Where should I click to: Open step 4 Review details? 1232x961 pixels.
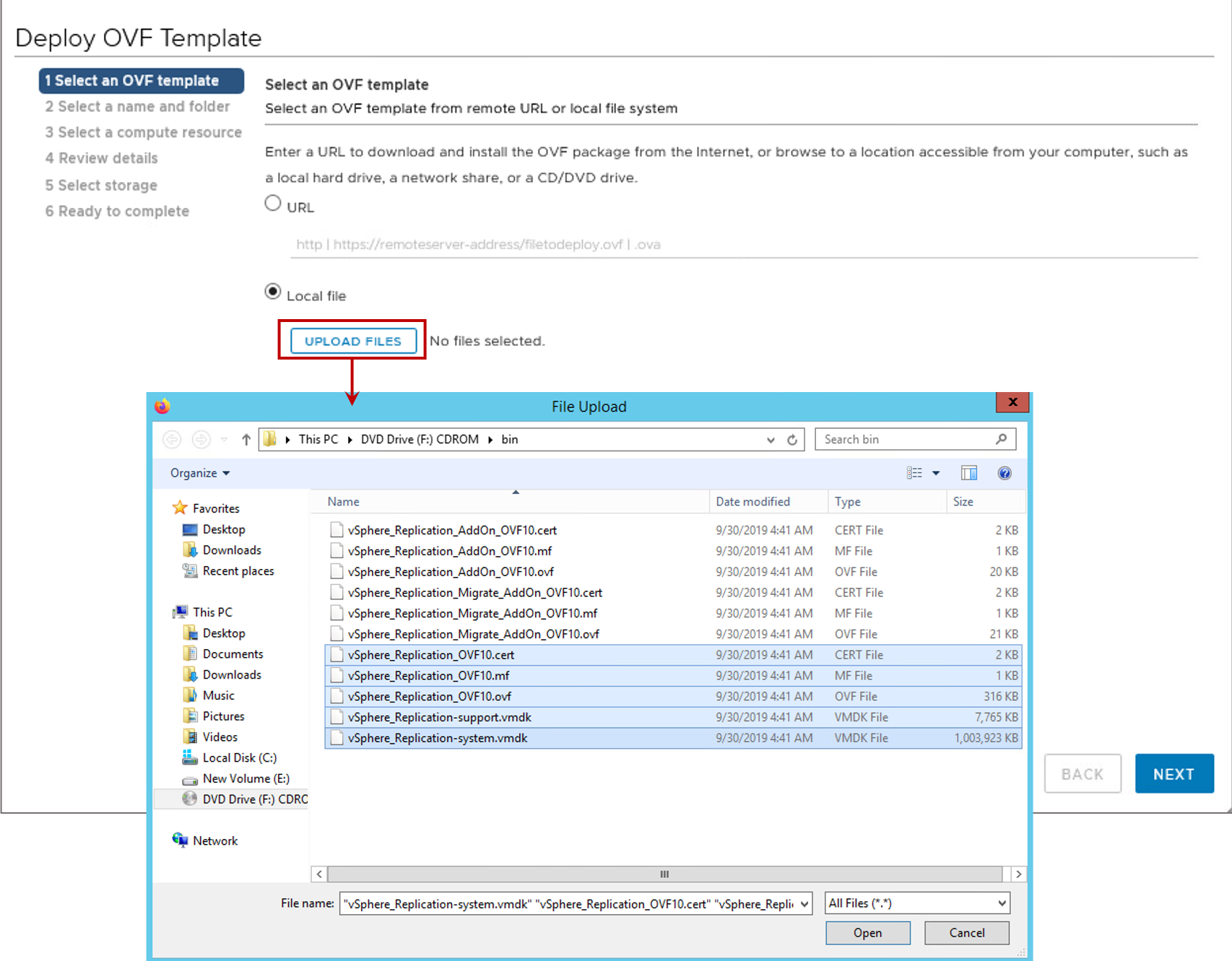coord(101,158)
